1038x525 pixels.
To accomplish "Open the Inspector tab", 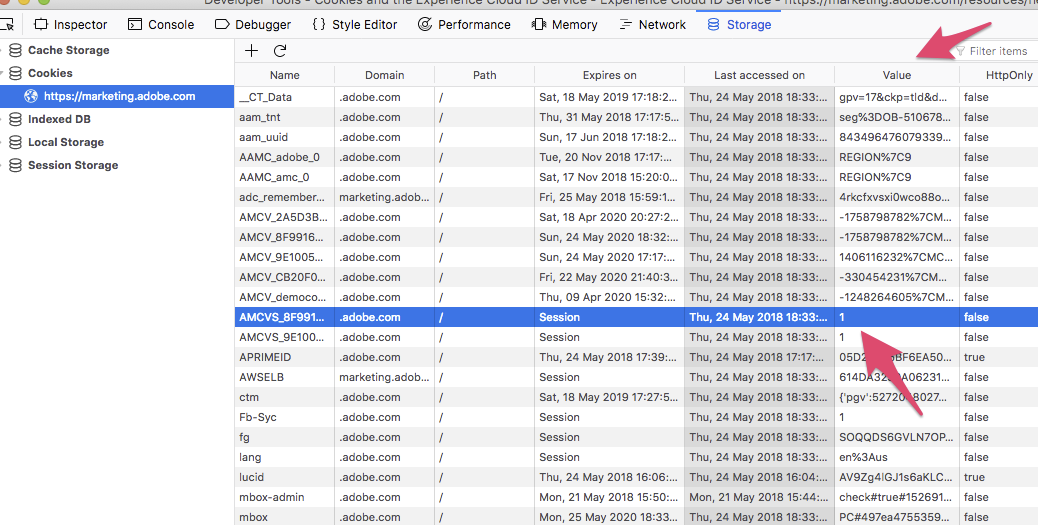I will pyautogui.click(x=71, y=24).
